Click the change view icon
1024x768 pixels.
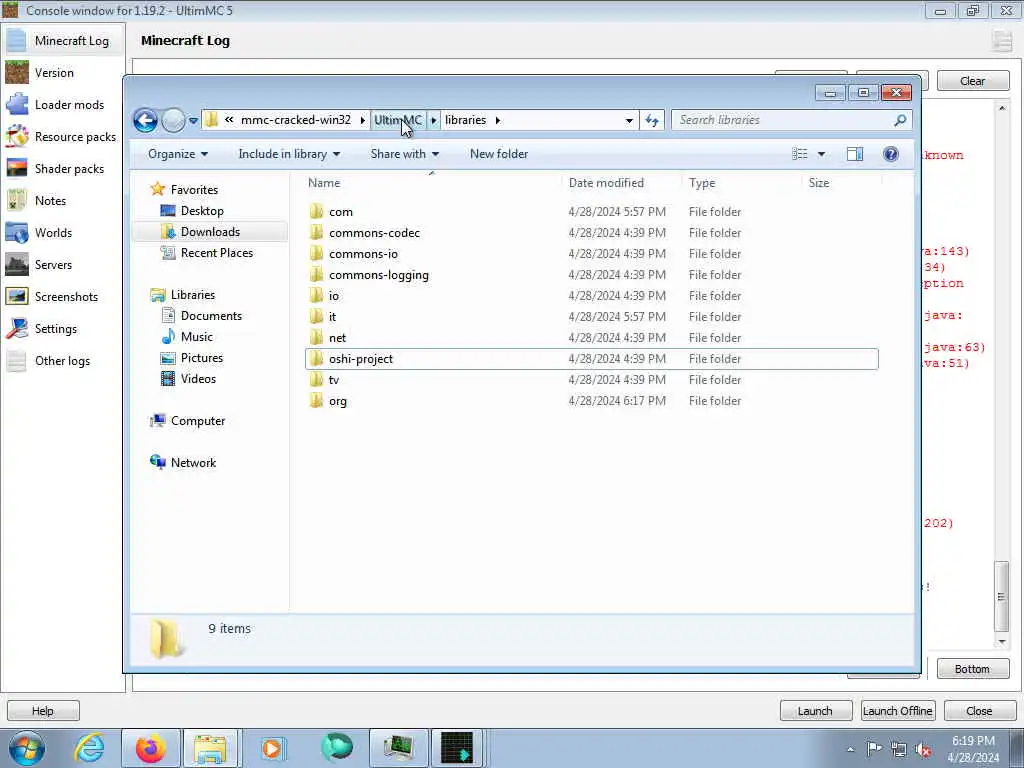pyautogui.click(x=799, y=154)
